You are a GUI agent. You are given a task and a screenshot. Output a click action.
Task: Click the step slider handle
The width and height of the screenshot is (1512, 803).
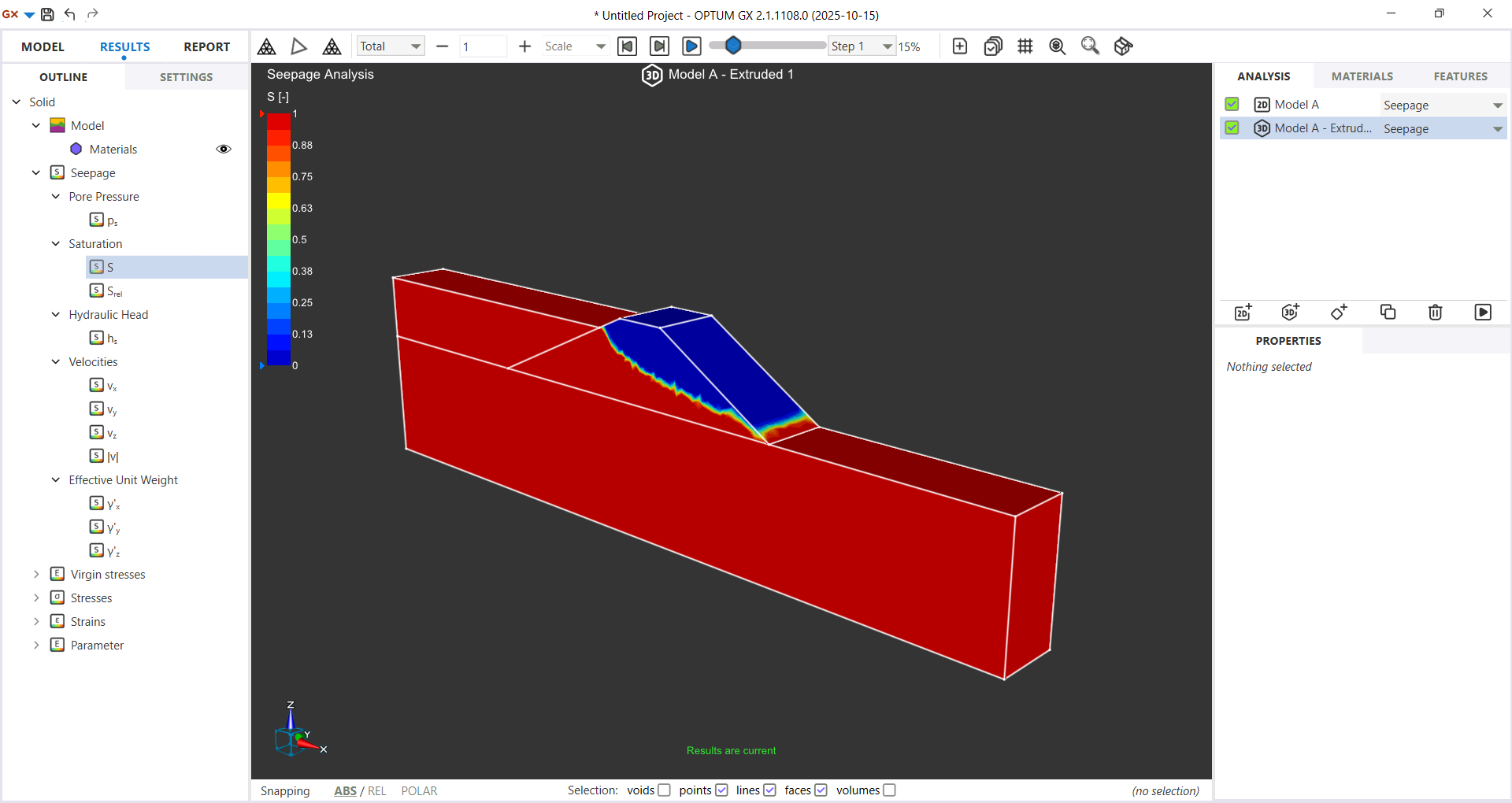point(733,46)
